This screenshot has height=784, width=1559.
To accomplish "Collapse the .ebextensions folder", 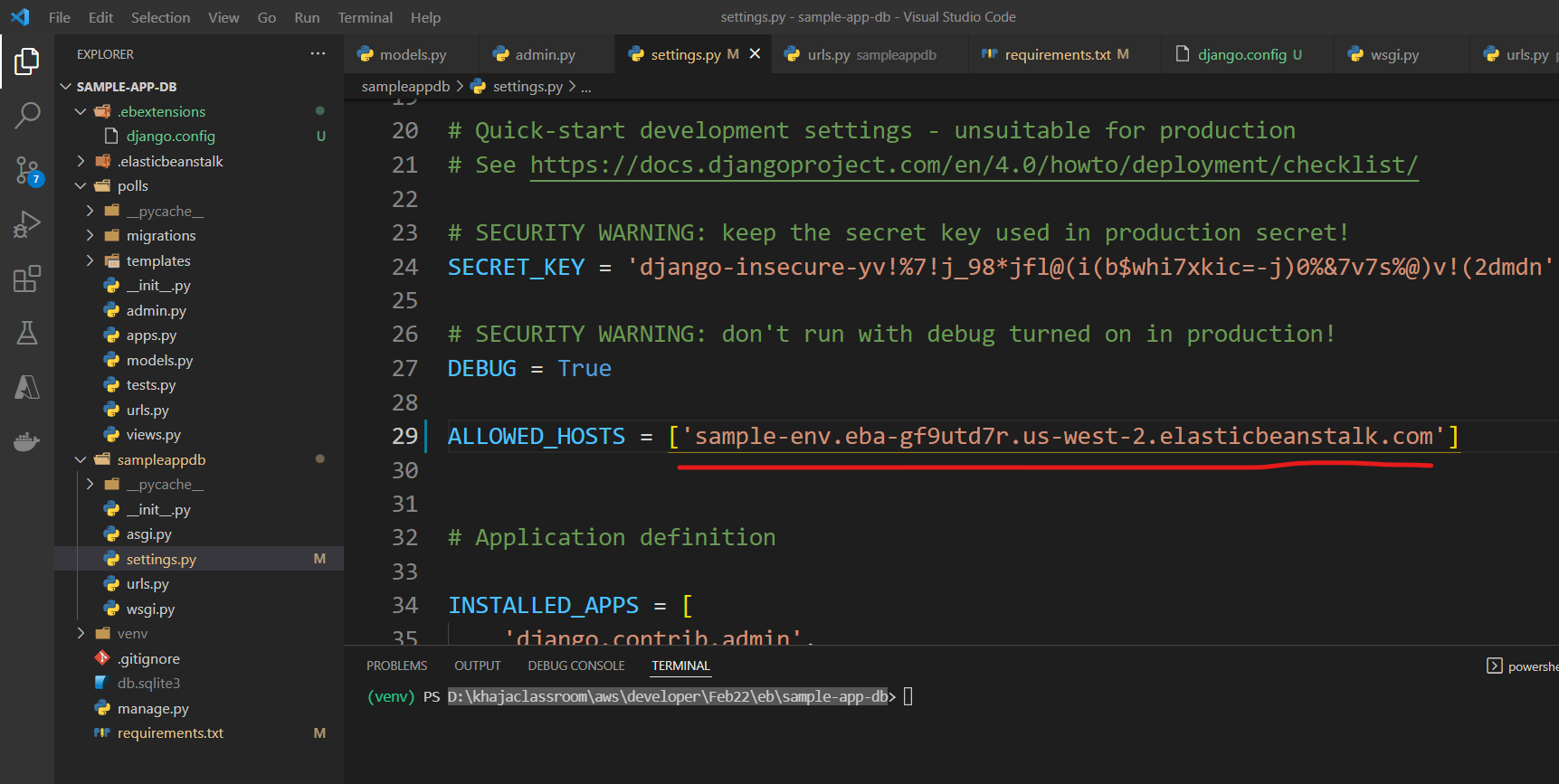I will point(81,111).
